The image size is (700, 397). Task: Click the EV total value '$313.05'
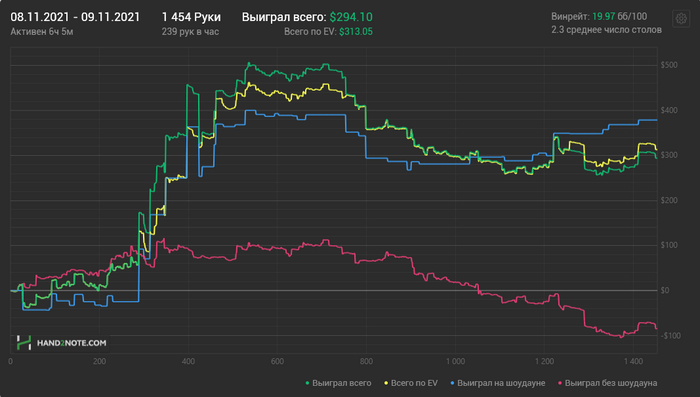(356, 32)
